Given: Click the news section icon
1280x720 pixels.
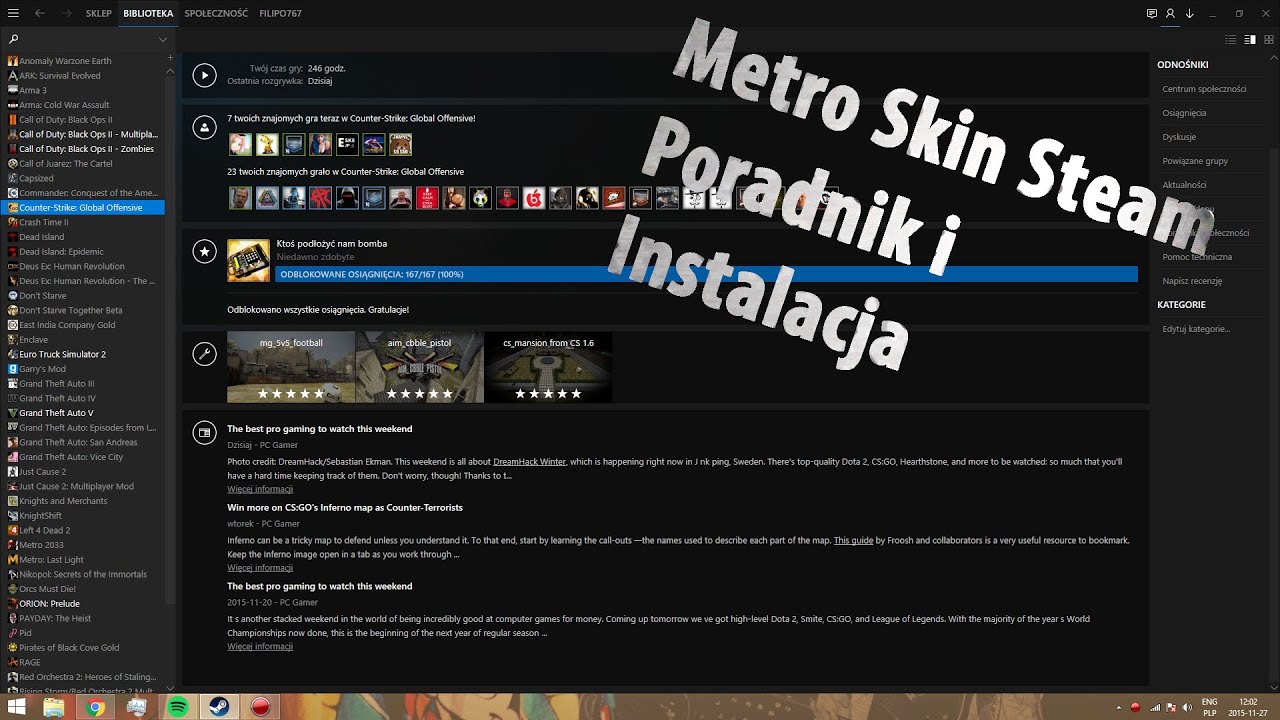Looking at the screenshot, I should click(x=204, y=432).
